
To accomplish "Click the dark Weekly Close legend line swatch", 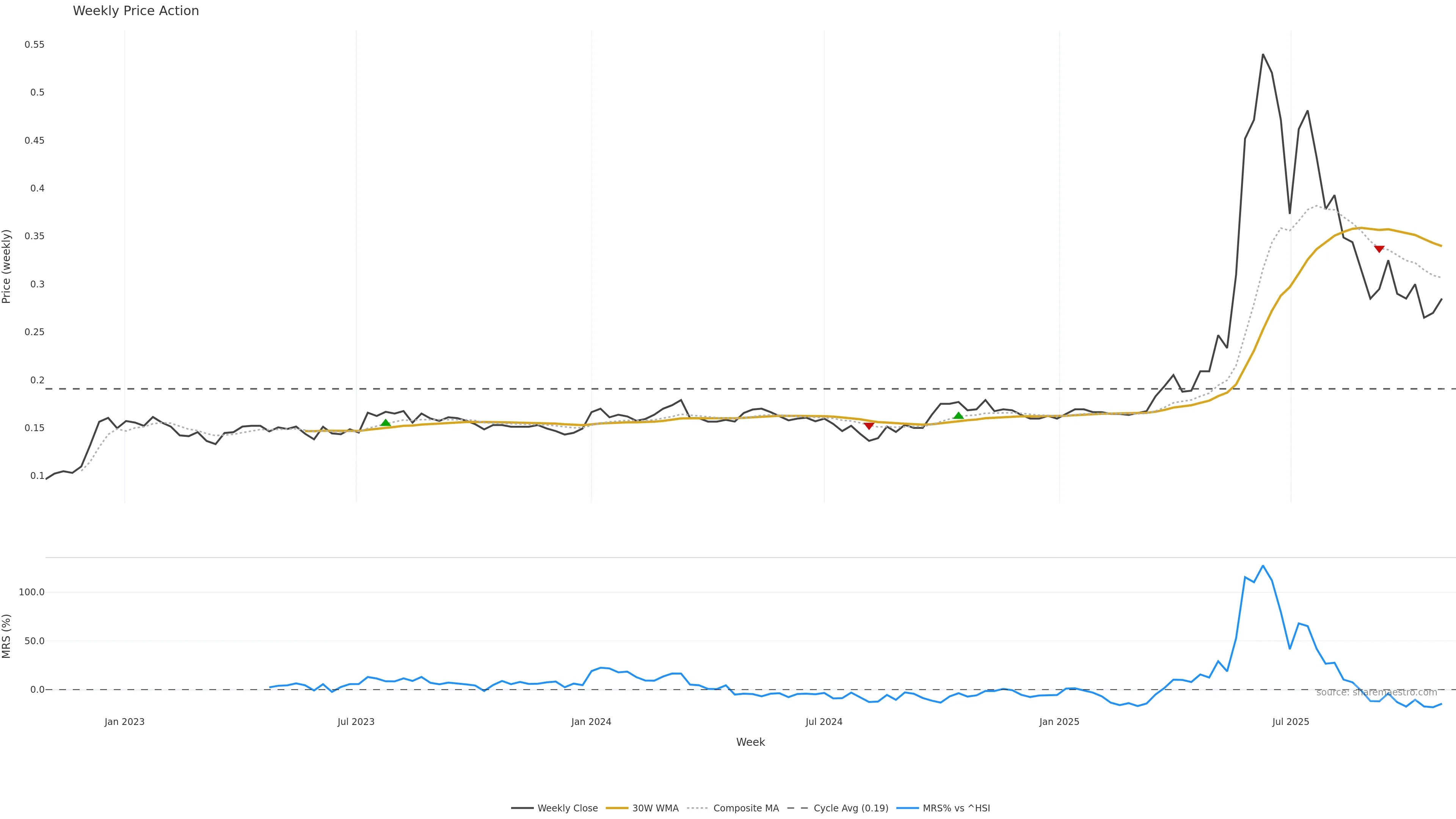I will tap(522, 808).
